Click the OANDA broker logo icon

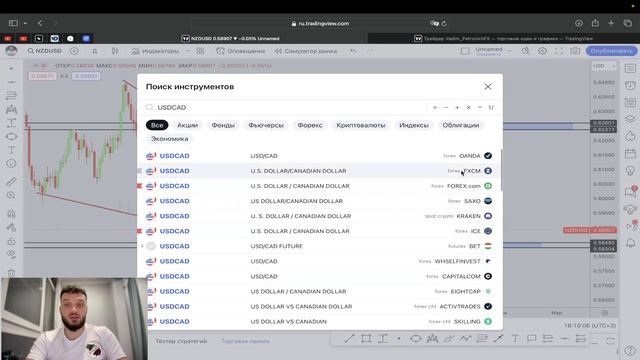(x=488, y=156)
